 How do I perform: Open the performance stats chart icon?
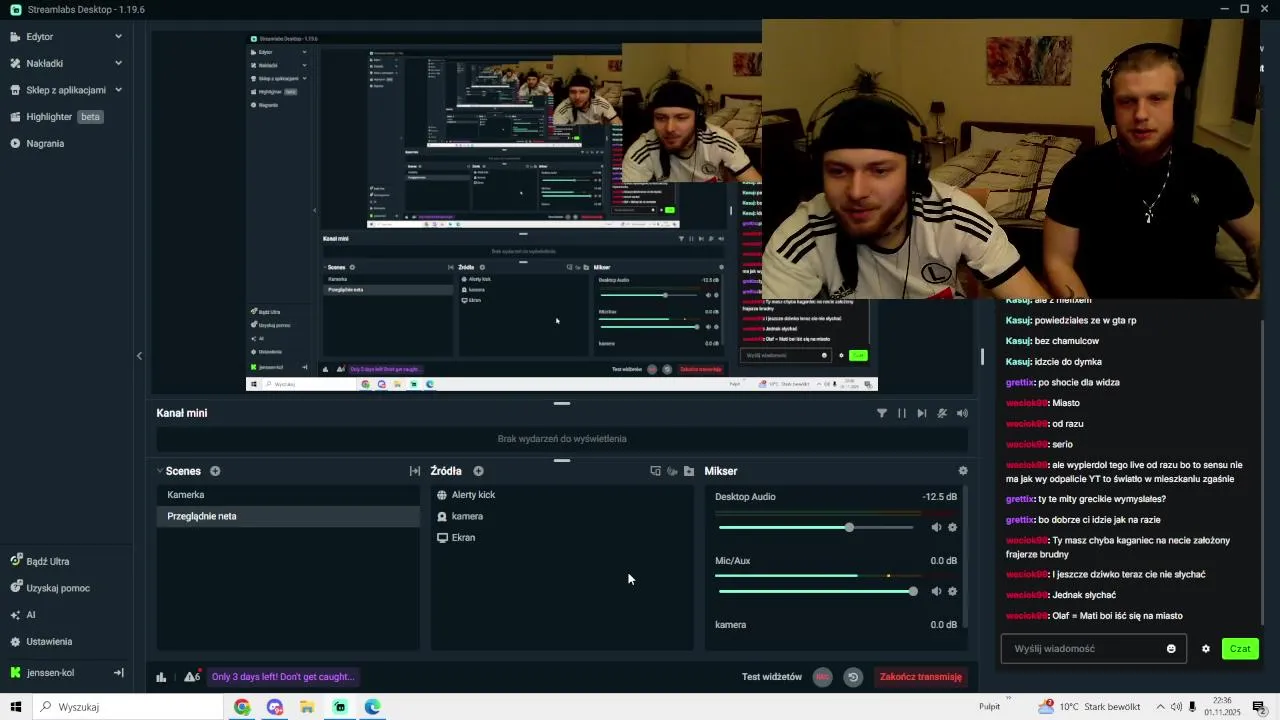point(161,677)
